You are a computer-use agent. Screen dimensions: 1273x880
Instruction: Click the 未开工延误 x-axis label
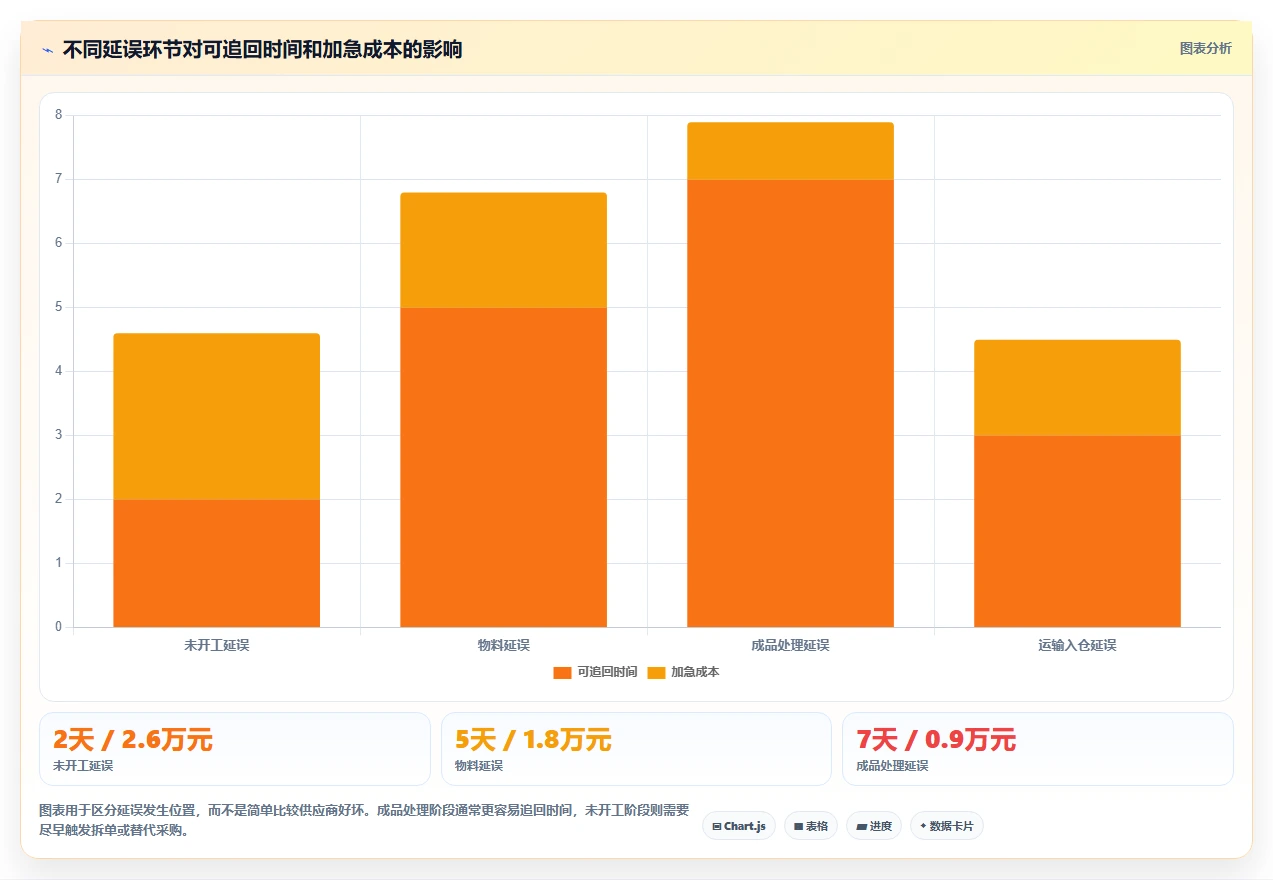pyautogui.click(x=217, y=645)
